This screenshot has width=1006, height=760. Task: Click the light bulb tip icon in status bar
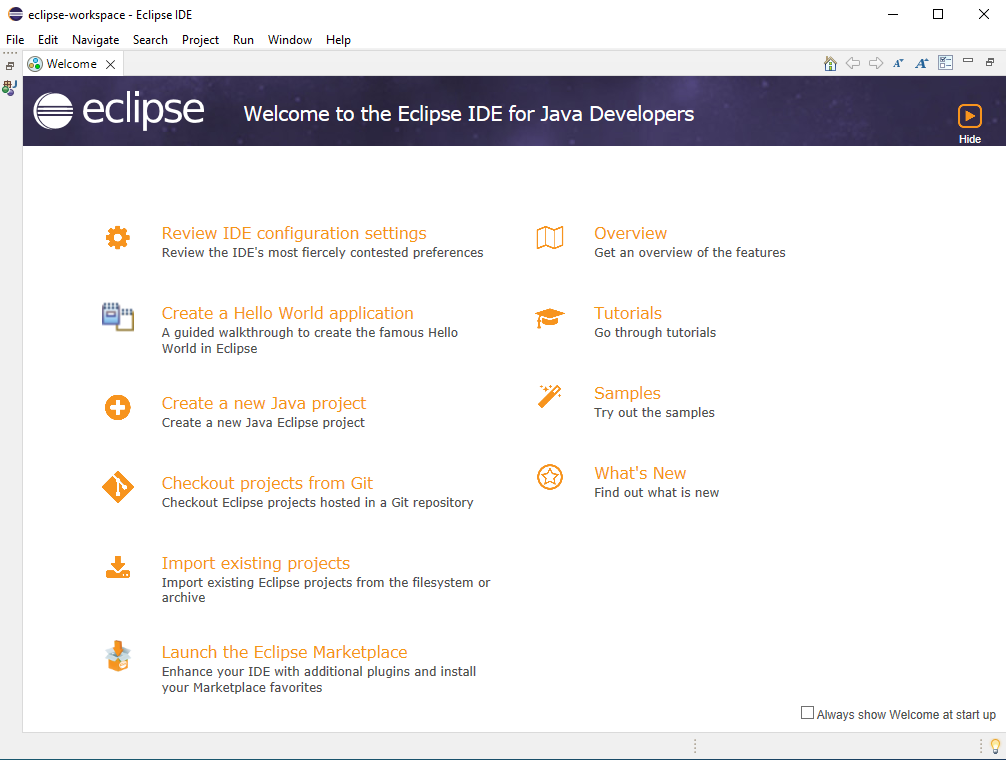coord(995,746)
